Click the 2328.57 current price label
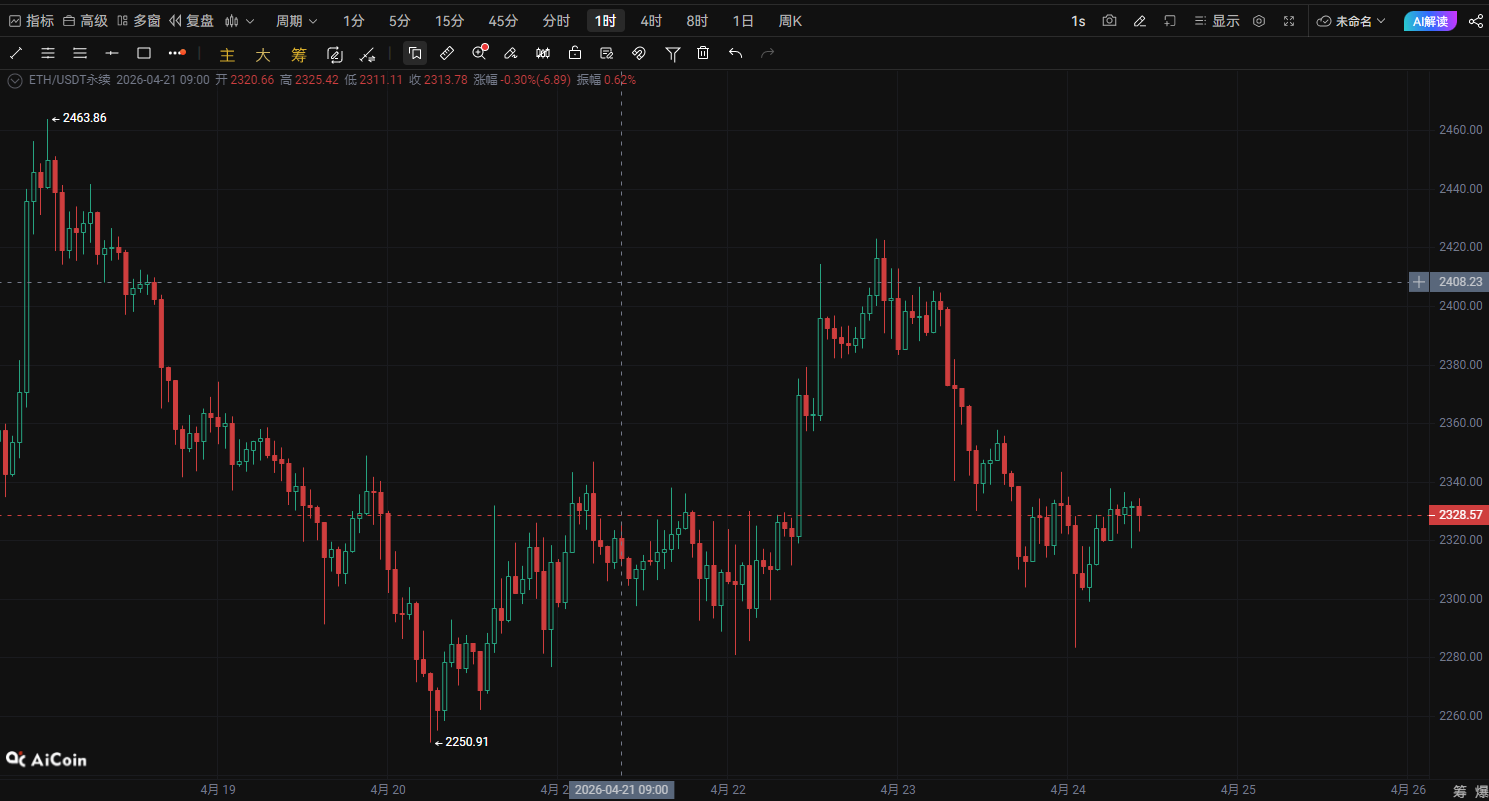 pyautogui.click(x=1459, y=515)
